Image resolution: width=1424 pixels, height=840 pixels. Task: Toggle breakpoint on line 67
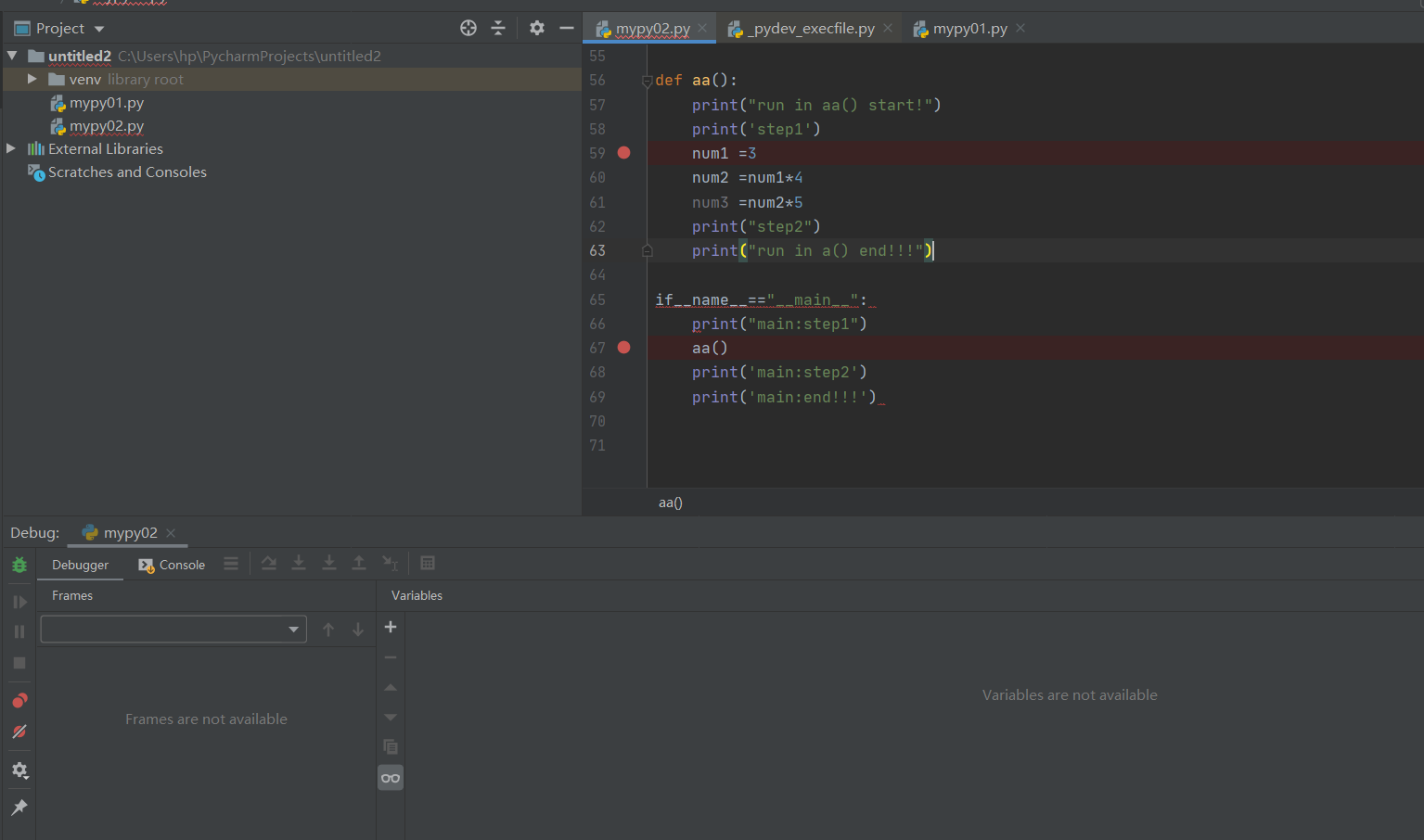[x=624, y=348]
